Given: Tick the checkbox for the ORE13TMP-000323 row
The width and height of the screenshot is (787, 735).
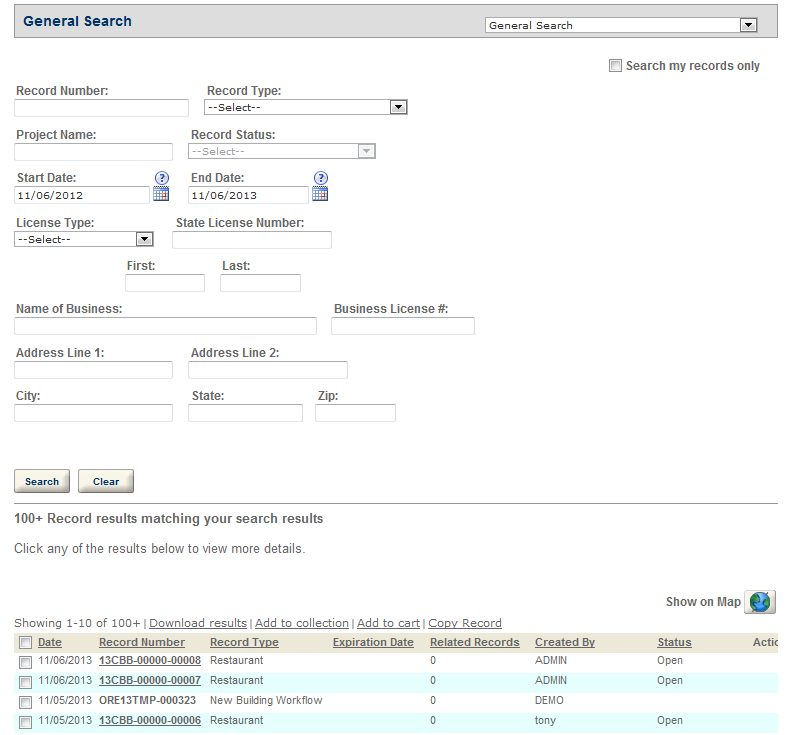Looking at the screenshot, I should (25, 702).
